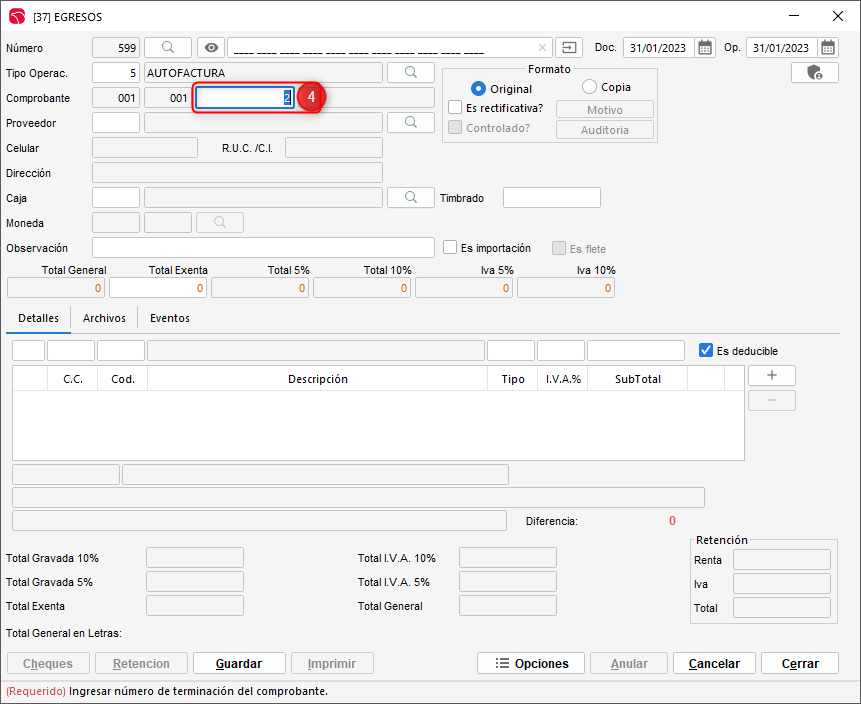
Task: Enable the Es importación checkbox
Action: point(450,247)
